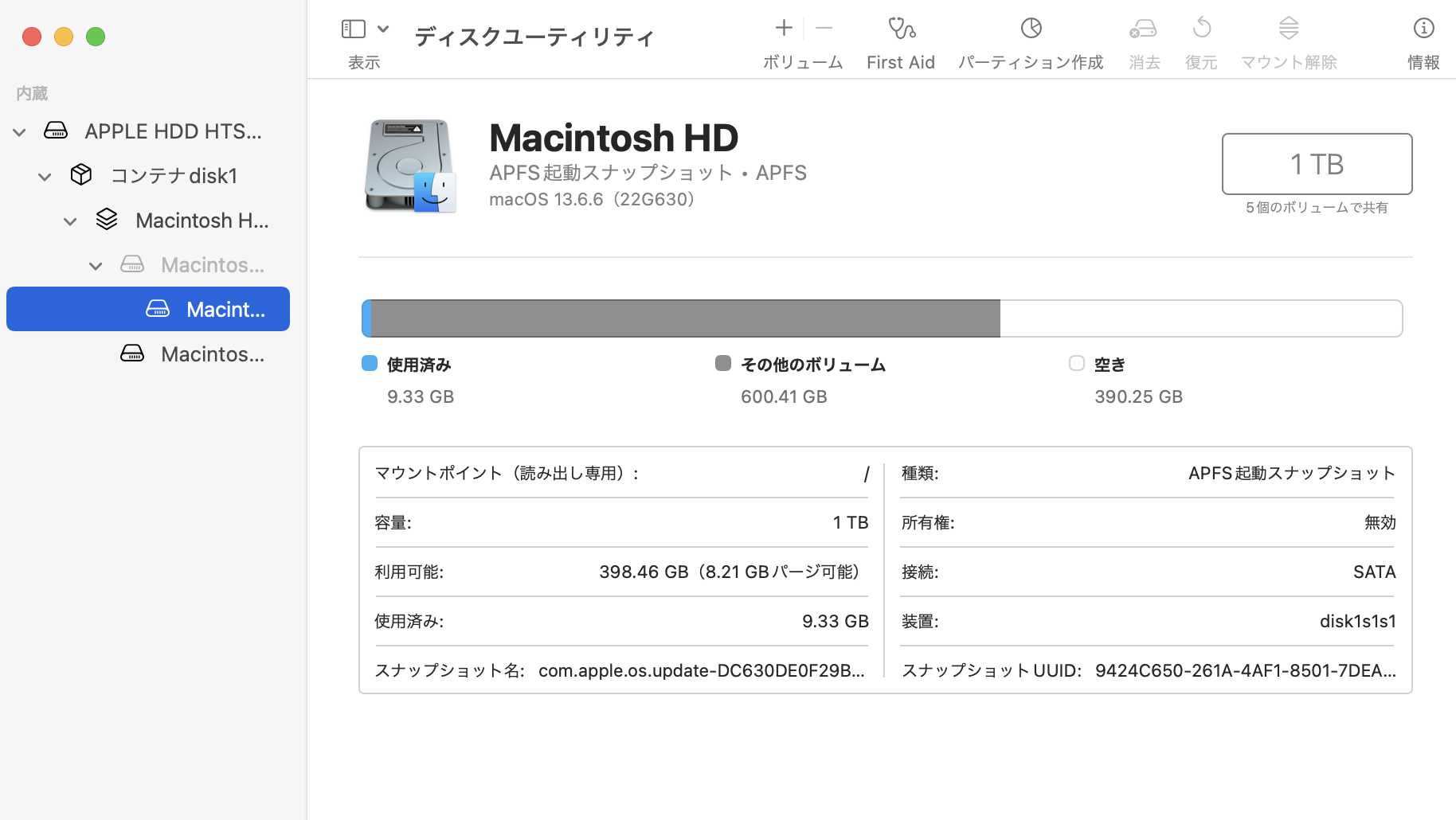Screen dimensions: 1456x820
Task: Click the bottom Macintos... drive icon
Action: tap(132, 353)
